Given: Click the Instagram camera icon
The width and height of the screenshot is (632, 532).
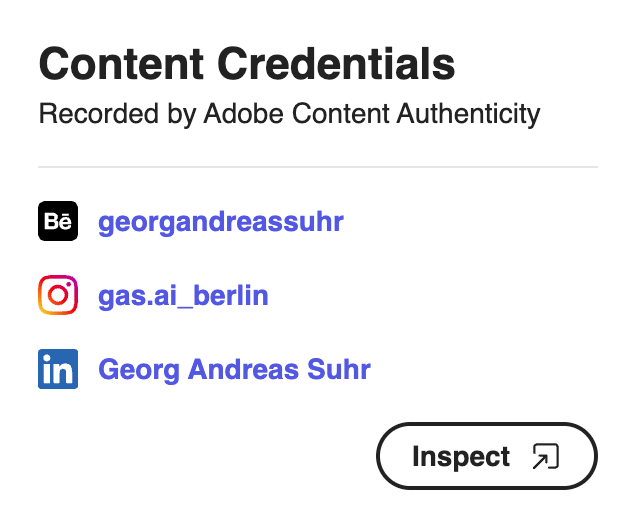Looking at the screenshot, I should pos(58,295).
